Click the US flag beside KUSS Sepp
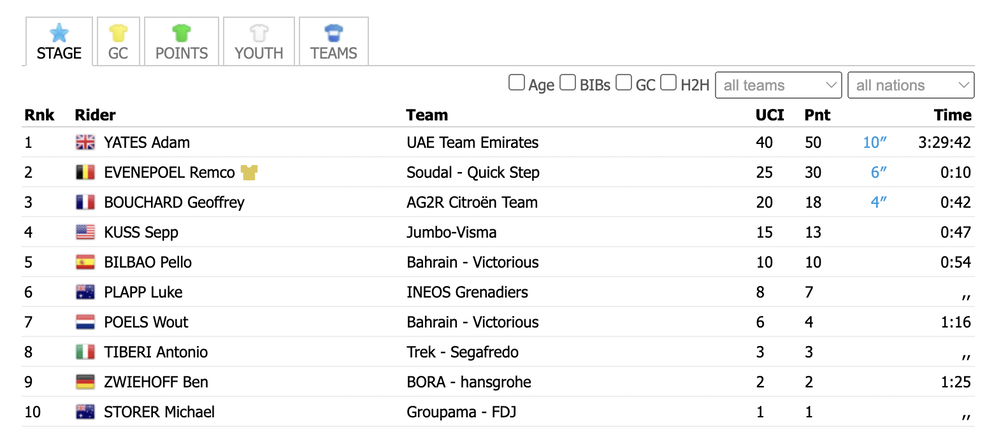Screen dimensions: 1000x432 85,232
